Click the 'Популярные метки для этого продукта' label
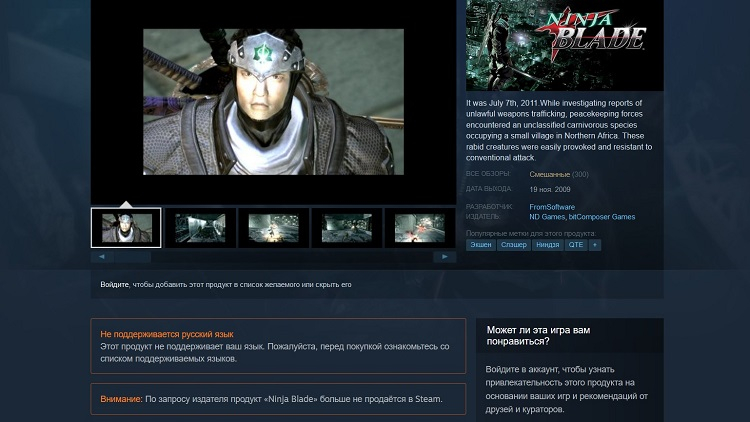Viewport: 750px width, 422px height. 531,233
